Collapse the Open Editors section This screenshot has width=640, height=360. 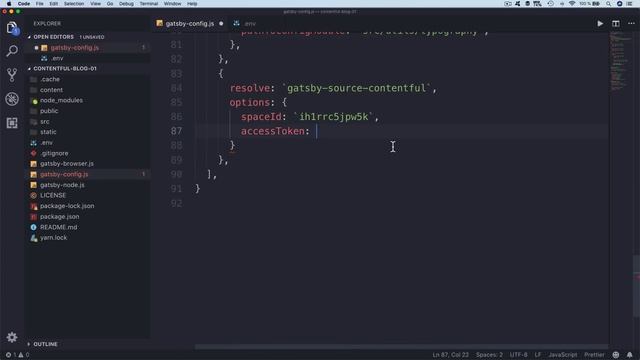(x=53, y=37)
